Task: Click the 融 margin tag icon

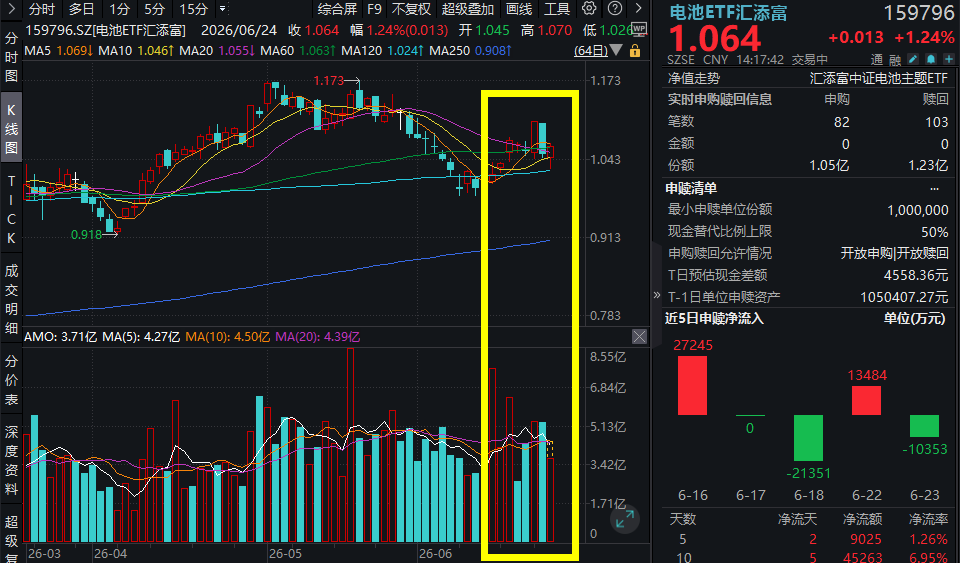Action: click(894, 59)
